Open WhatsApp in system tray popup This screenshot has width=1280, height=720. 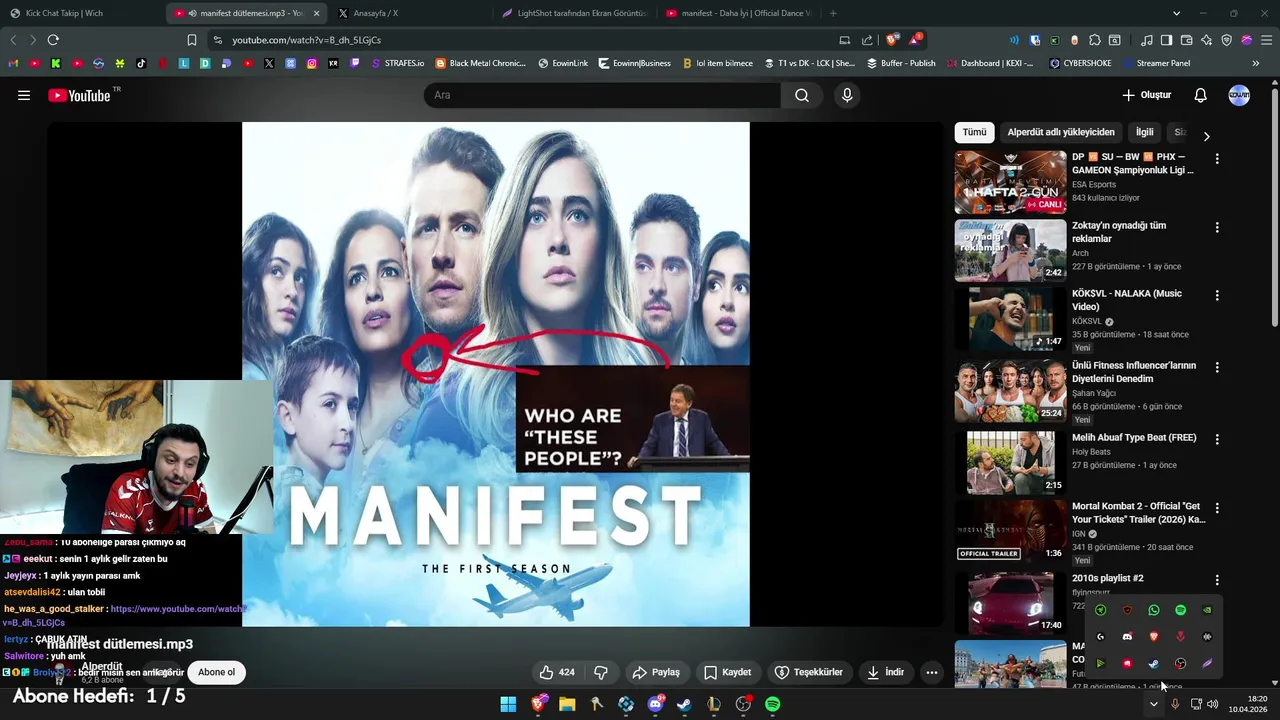click(x=1154, y=610)
